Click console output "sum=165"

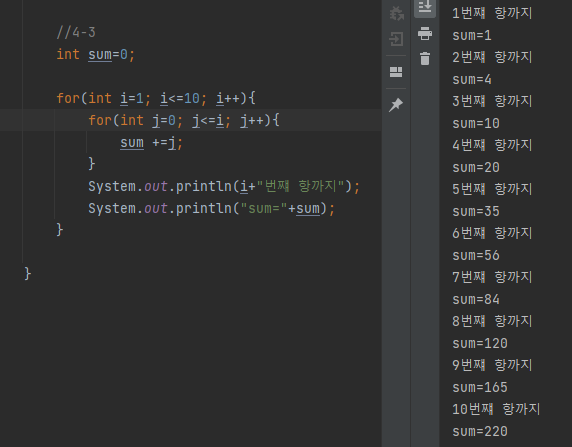click(480, 388)
